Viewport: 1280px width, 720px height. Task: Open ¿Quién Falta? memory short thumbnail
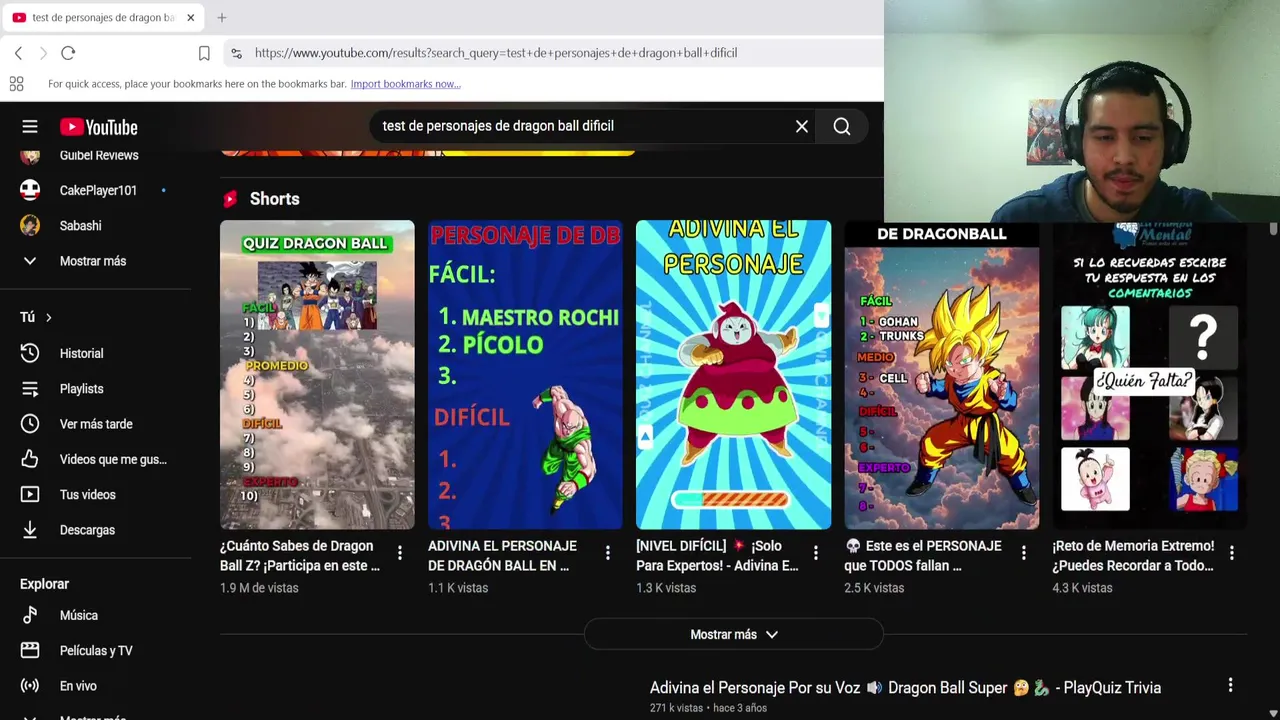pyautogui.click(x=1149, y=375)
